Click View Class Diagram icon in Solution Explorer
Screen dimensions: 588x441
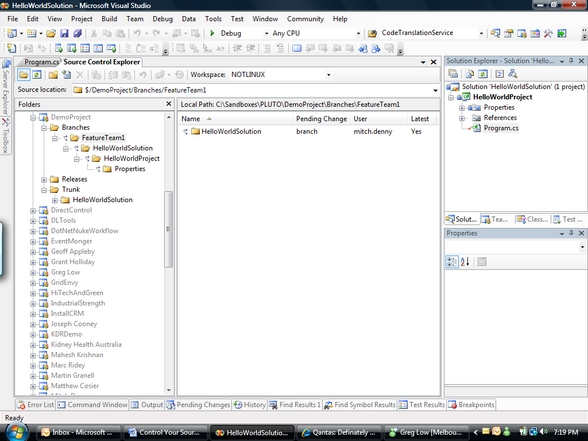click(x=513, y=74)
